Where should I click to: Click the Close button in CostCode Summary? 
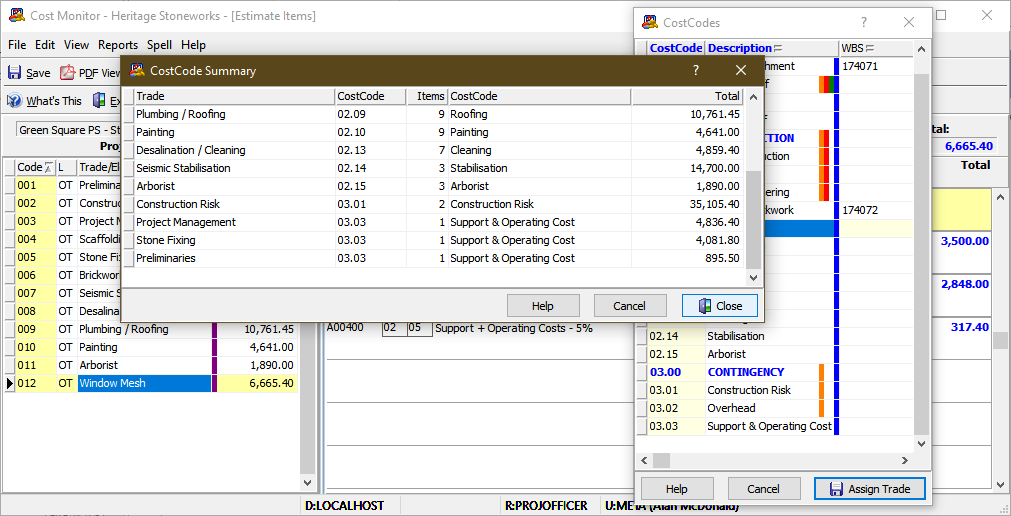pyautogui.click(x=720, y=306)
